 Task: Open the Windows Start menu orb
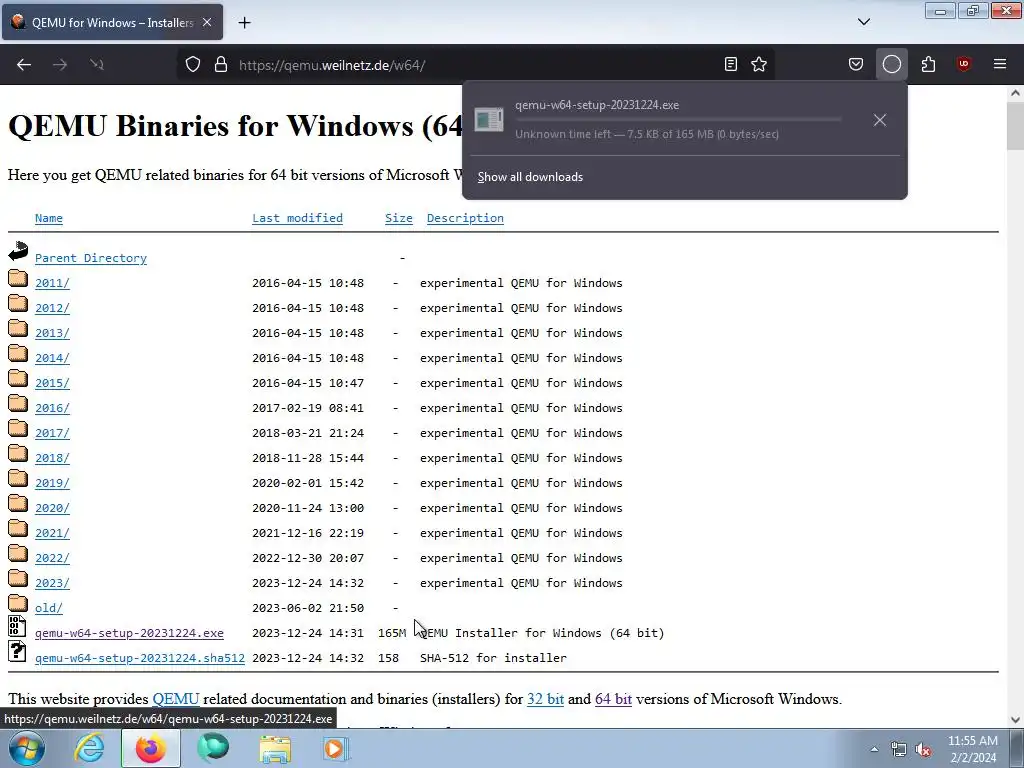(27, 748)
